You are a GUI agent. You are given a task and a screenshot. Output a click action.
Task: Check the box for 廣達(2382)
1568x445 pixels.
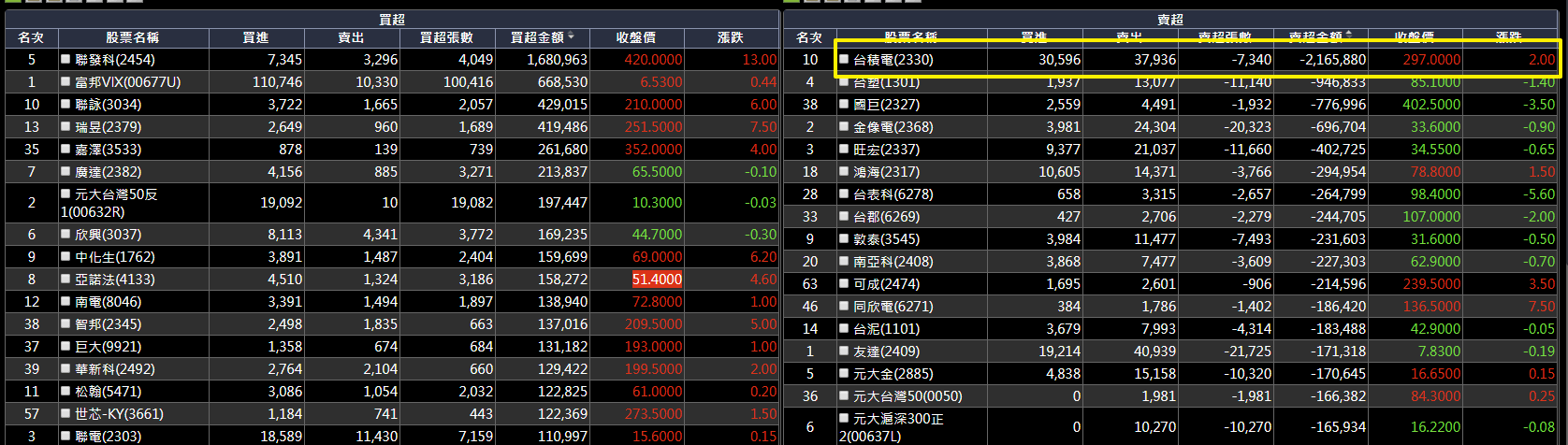click(x=65, y=171)
